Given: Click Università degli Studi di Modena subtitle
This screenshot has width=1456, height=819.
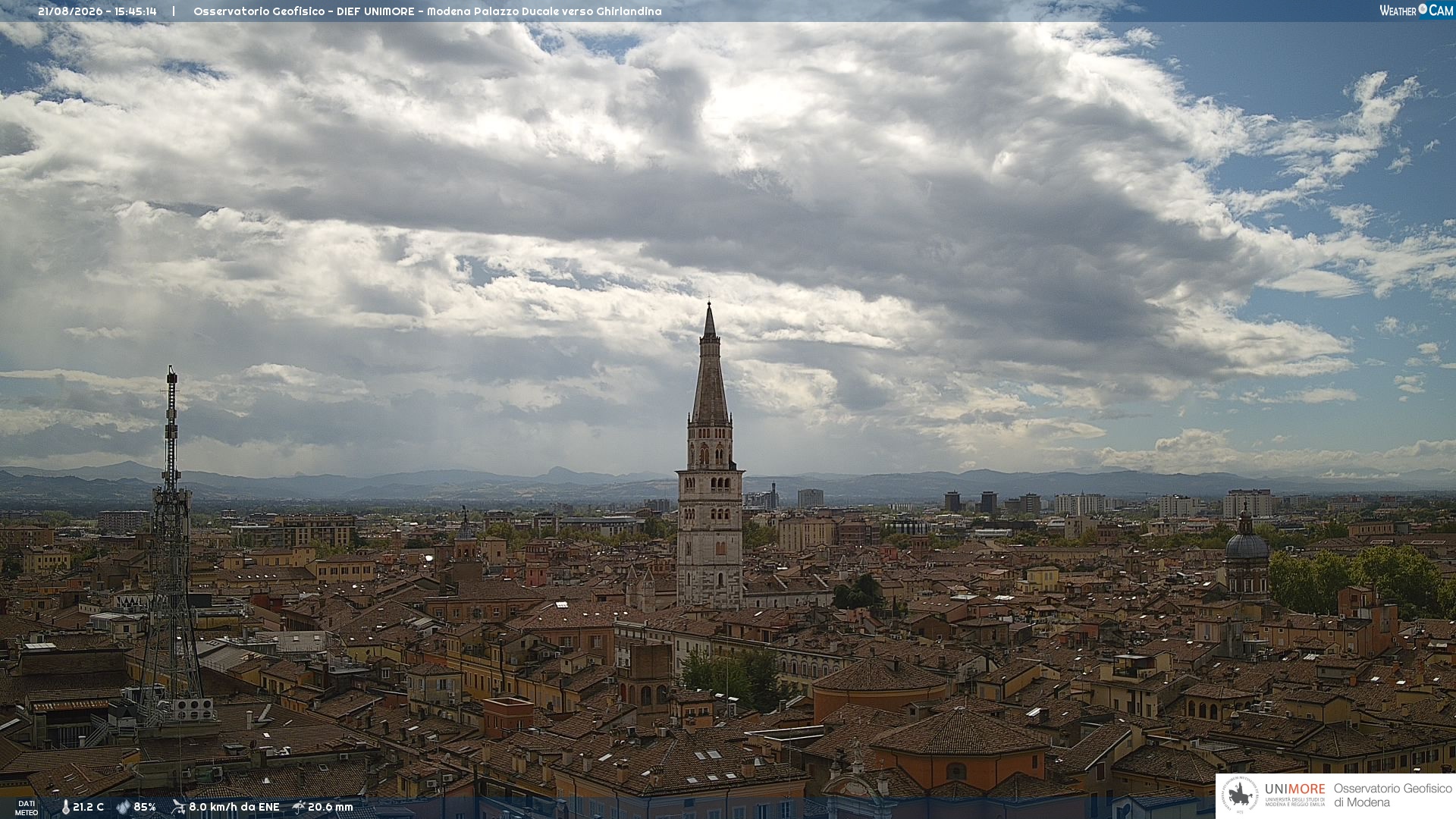Looking at the screenshot, I should (x=1295, y=802).
